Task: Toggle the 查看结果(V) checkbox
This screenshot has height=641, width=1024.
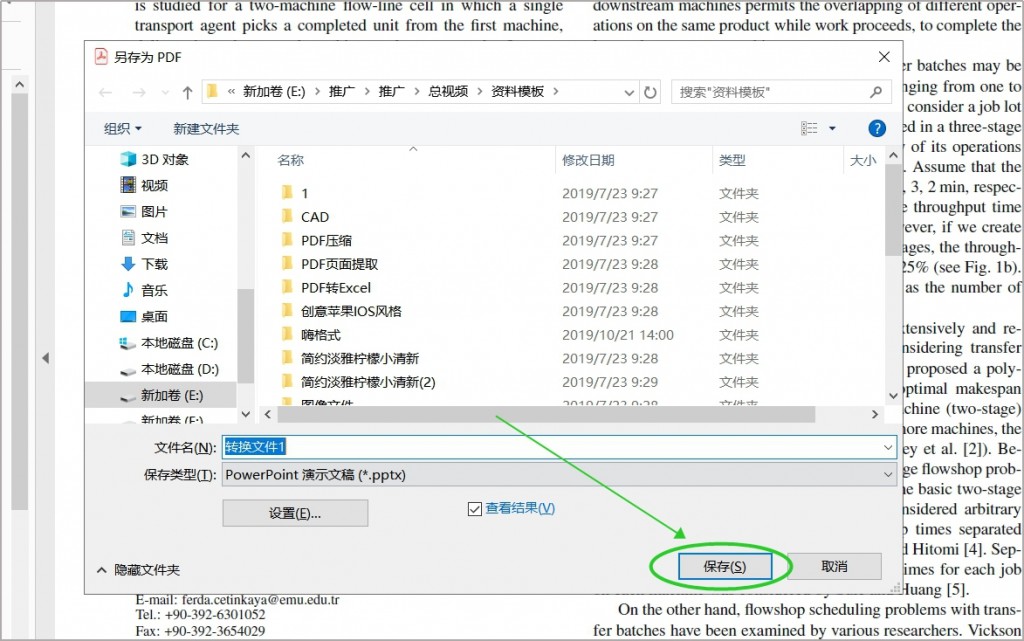Action: coord(473,507)
